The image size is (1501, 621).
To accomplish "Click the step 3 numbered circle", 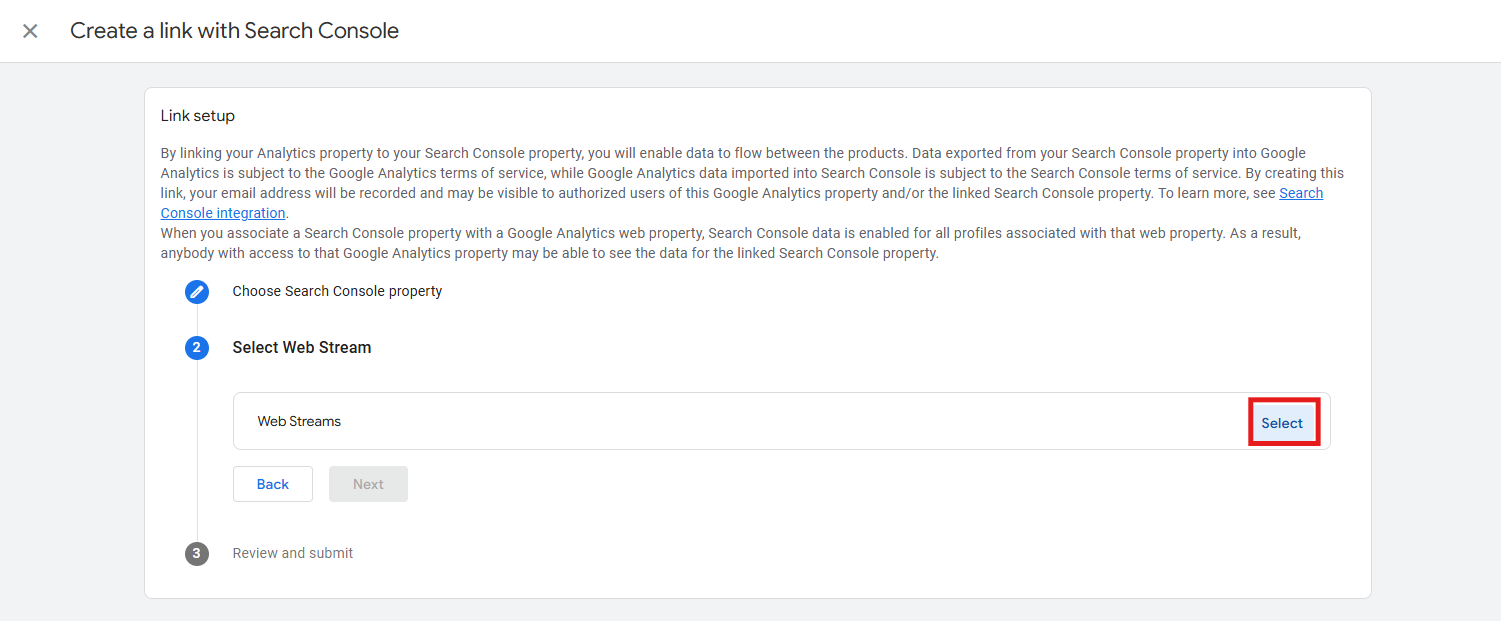I will pos(197,554).
